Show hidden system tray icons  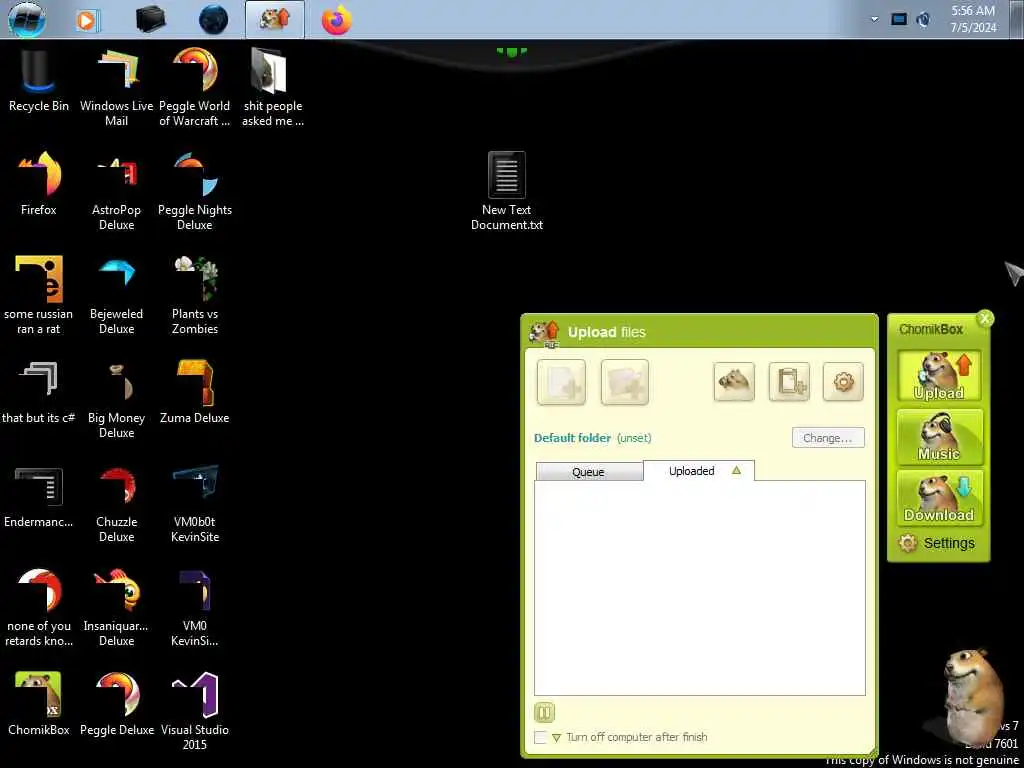tap(875, 19)
